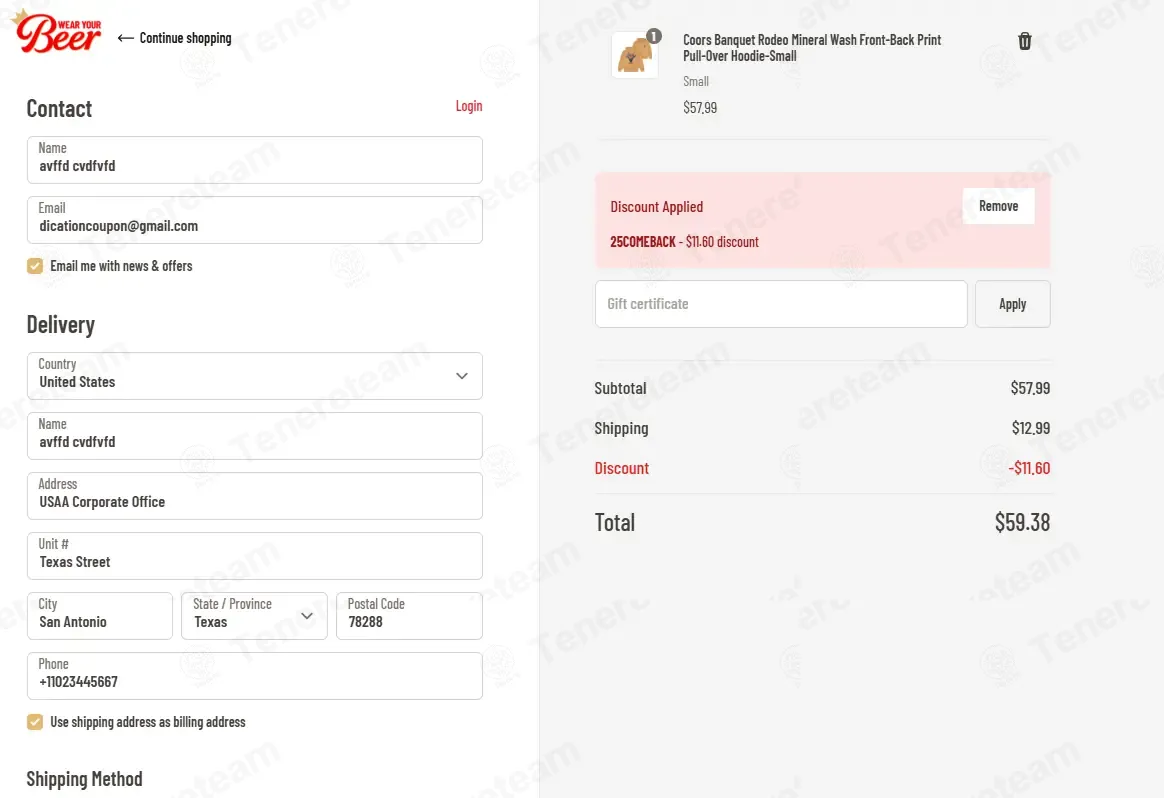The height and width of the screenshot is (798, 1164).
Task: Click the City field
Action: 99,615
